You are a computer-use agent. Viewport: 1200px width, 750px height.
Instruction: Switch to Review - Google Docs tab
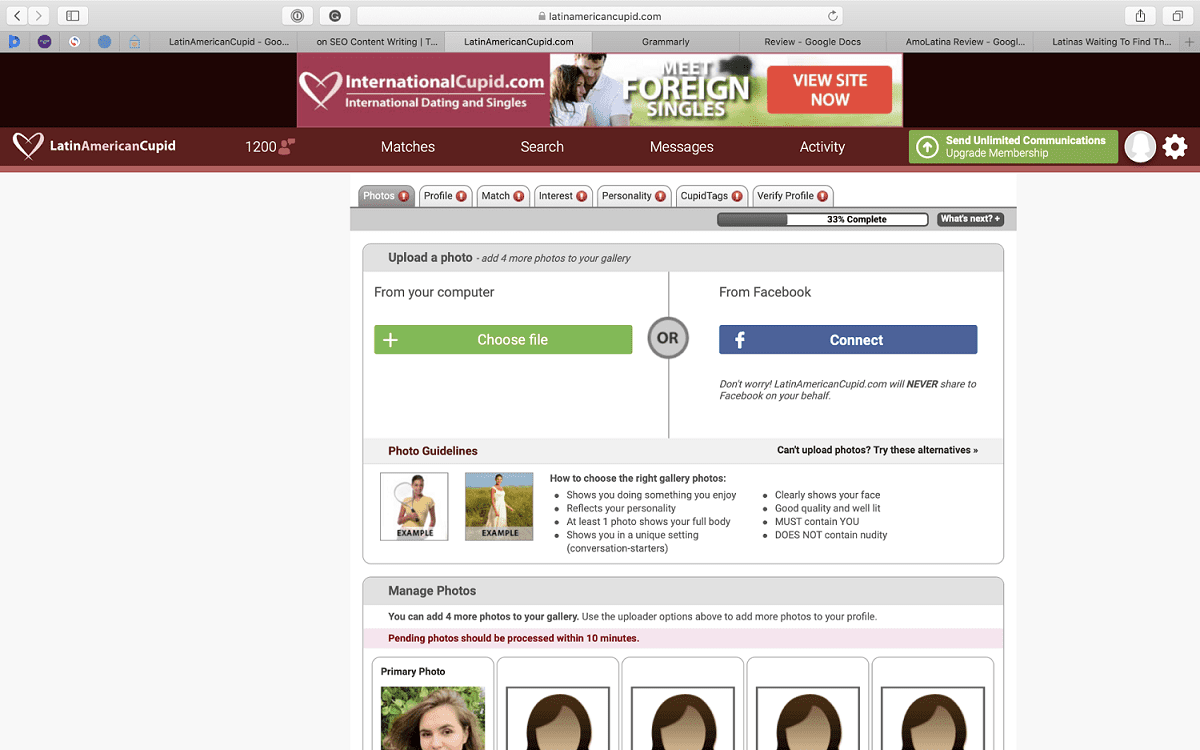pyautogui.click(x=812, y=42)
